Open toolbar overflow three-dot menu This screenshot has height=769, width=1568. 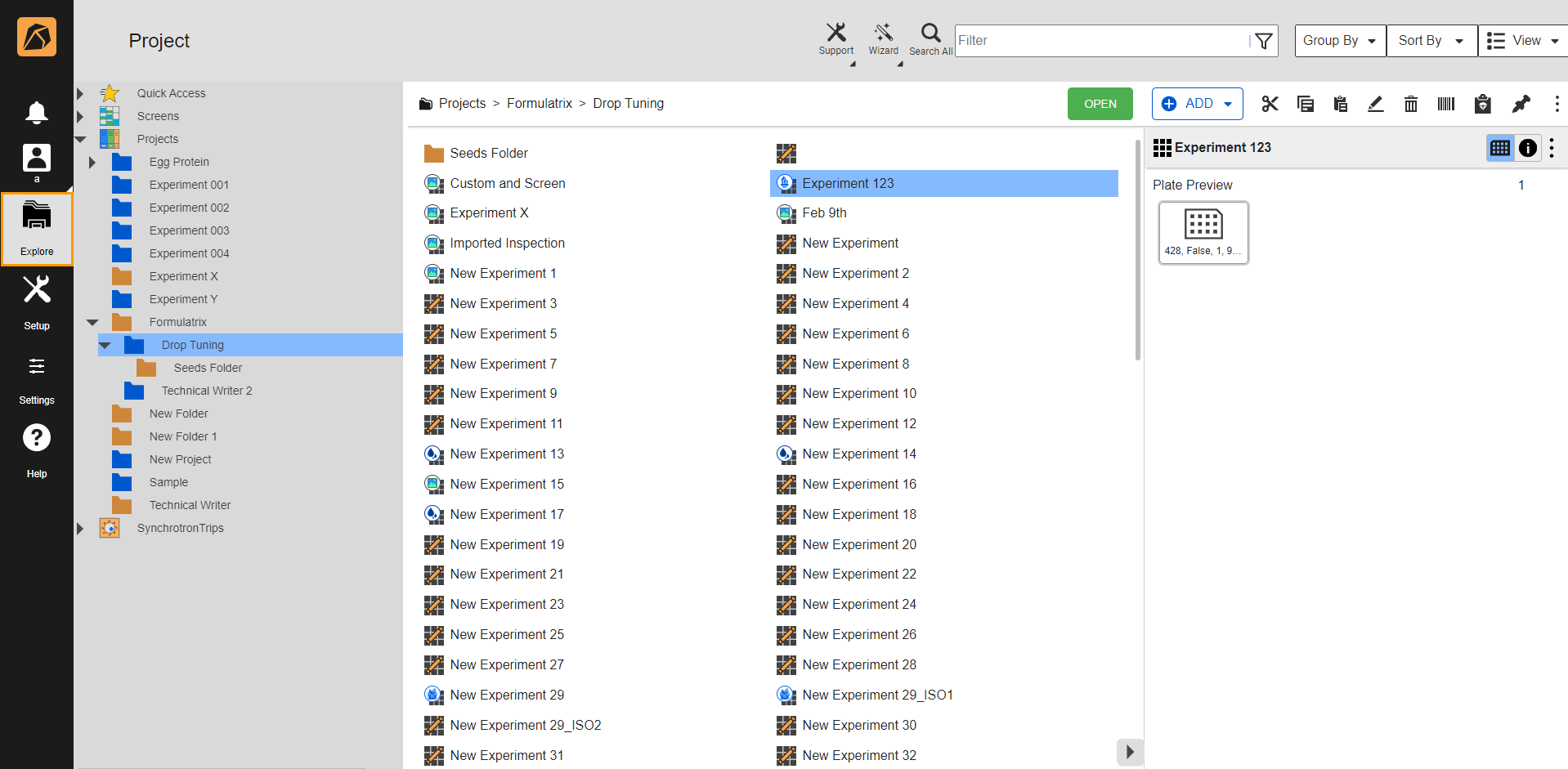[1557, 104]
